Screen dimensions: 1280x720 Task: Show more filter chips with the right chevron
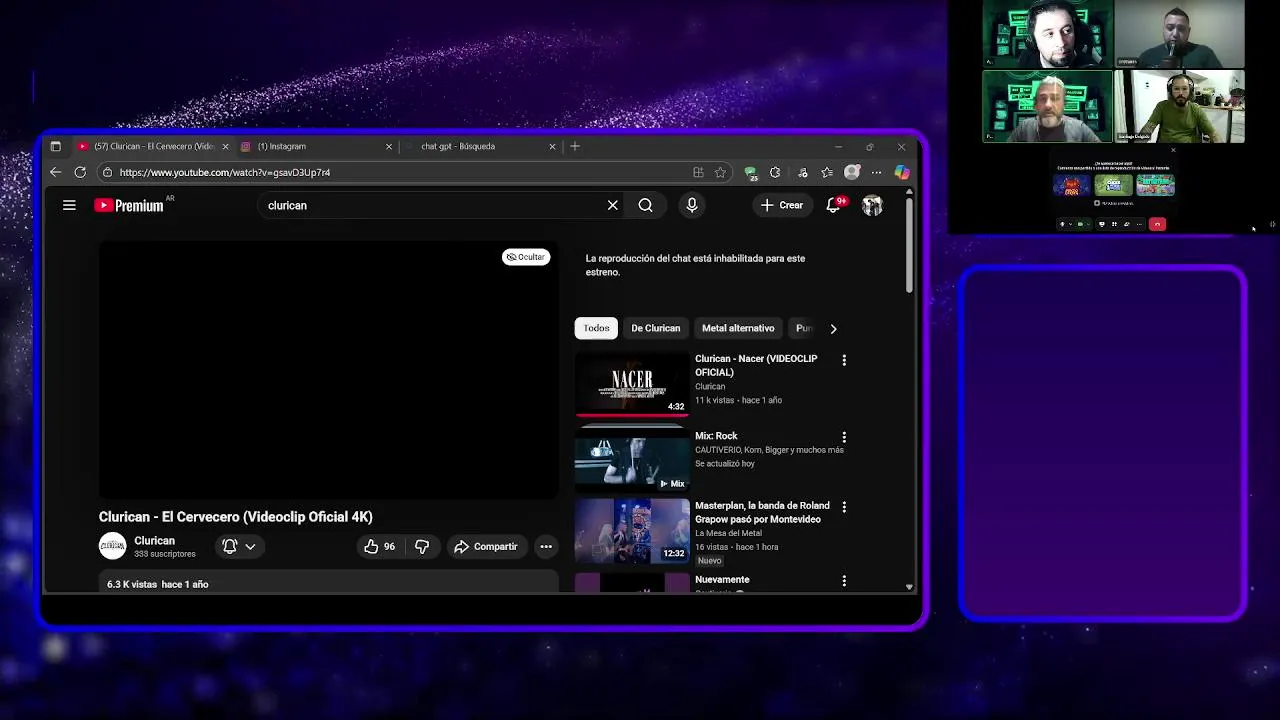tap(833, 328)
